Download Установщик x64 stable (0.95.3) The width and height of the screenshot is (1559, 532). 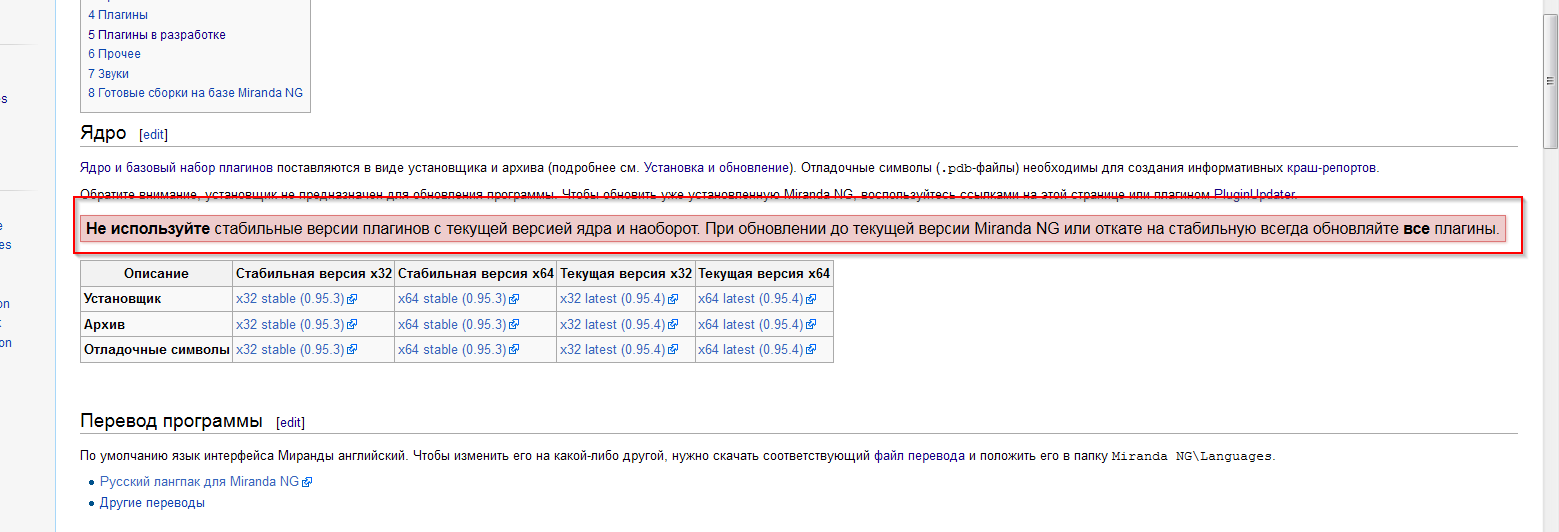coord(458,299)
